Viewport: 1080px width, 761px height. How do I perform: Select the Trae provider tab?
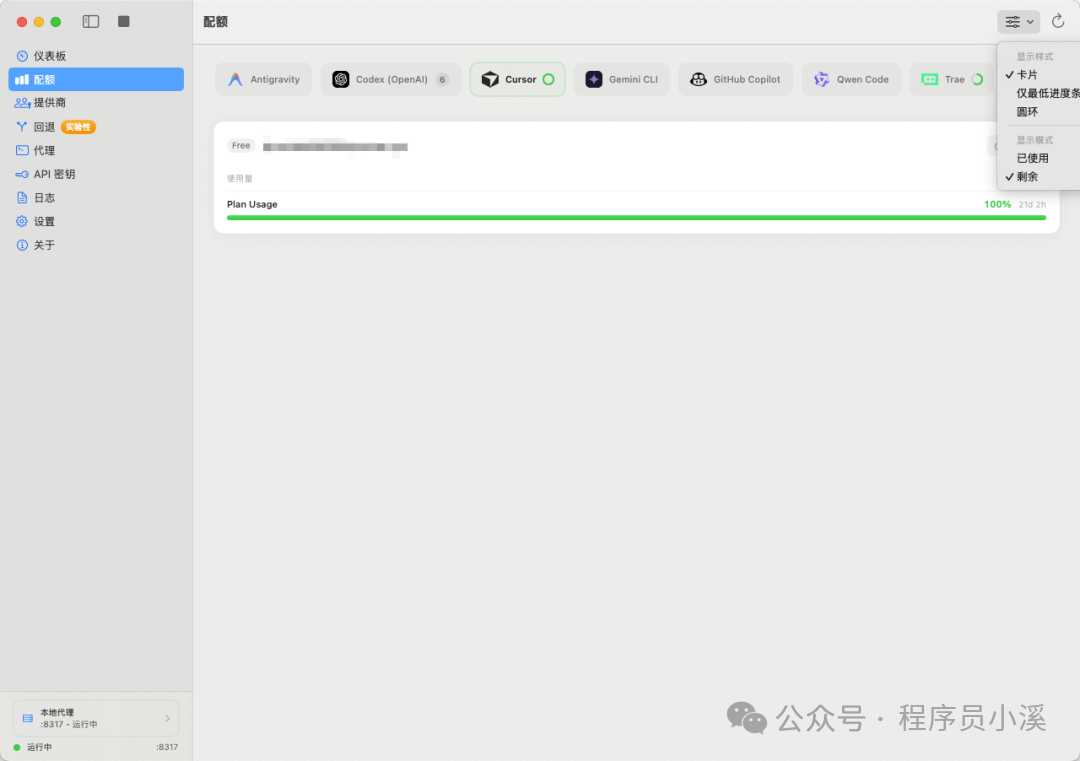tap(952, 79)
